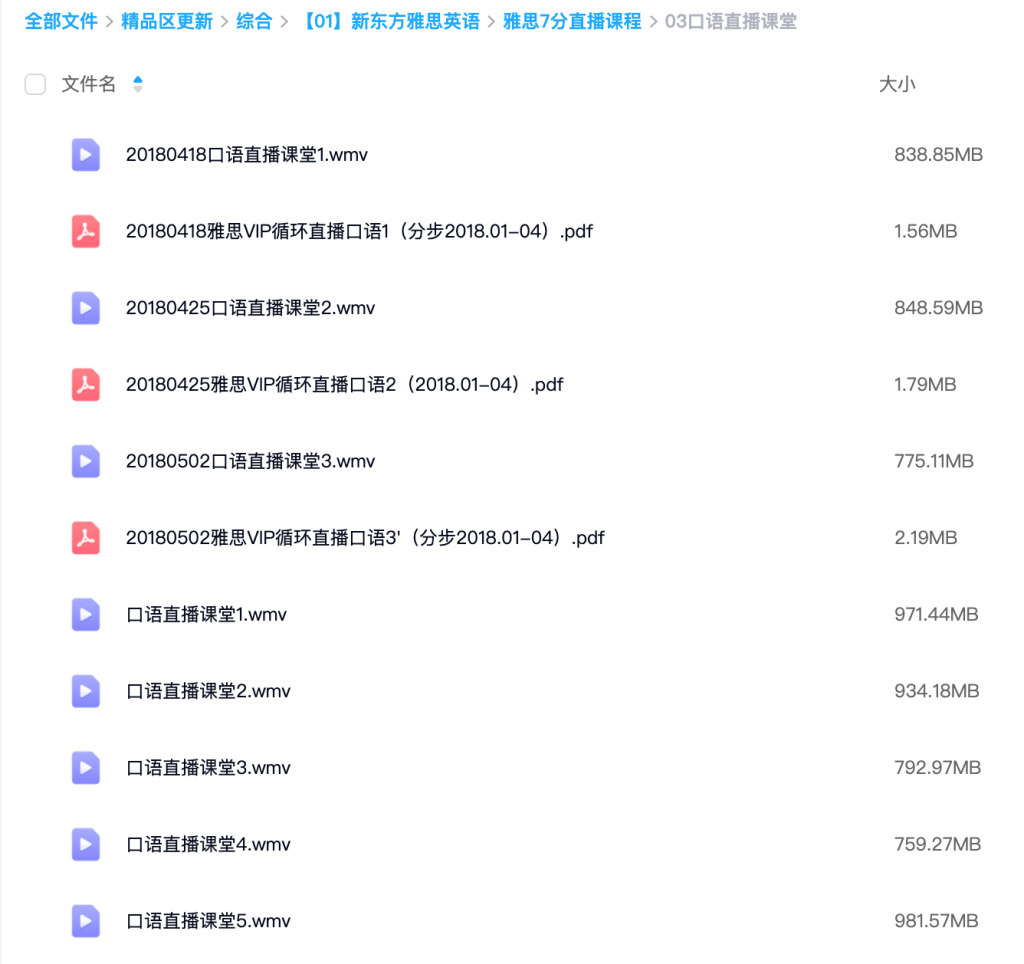This screenshot has height=964, width=1024.
Task: Click PDF icon for 20180425雅思VIP循环直播口语2
Action: point(86,385)
